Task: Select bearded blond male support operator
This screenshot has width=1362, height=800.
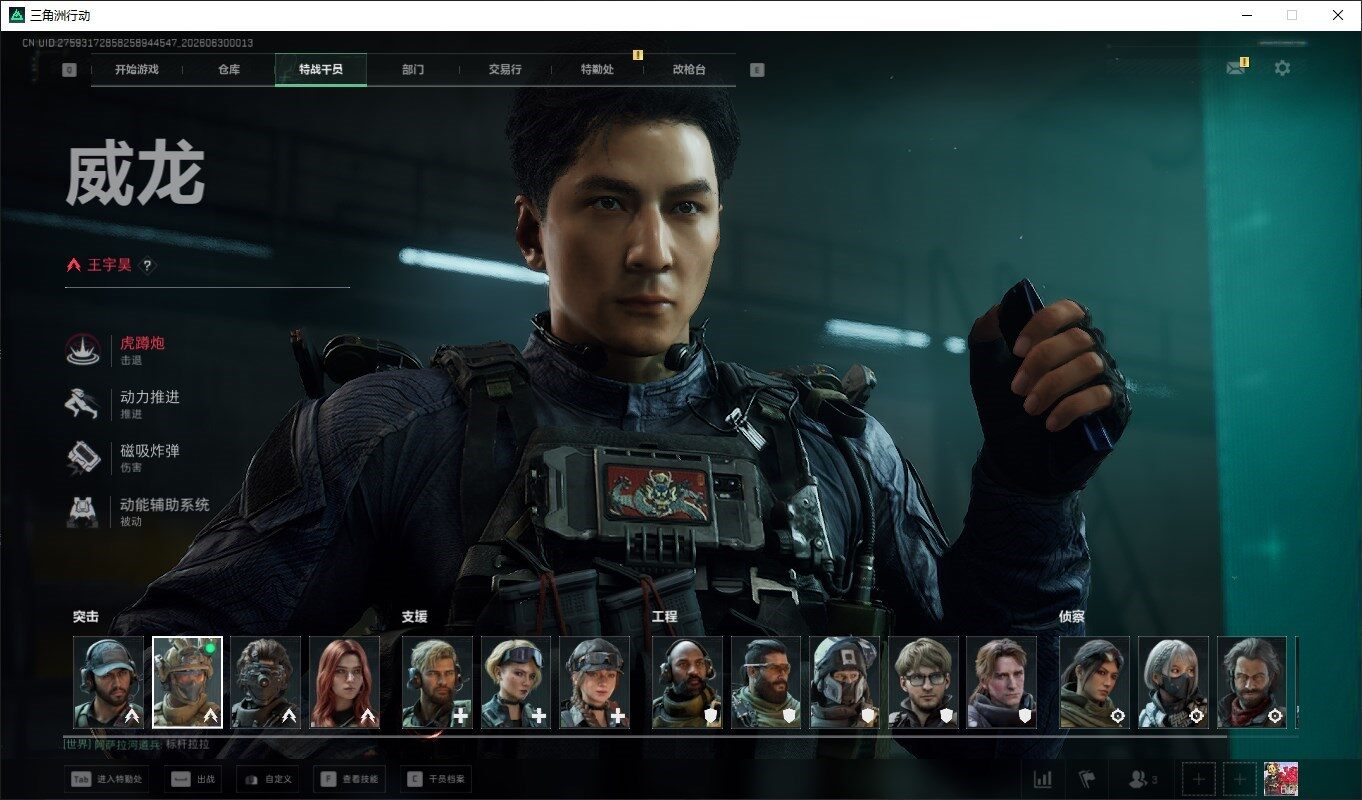Action: point(437,682)
